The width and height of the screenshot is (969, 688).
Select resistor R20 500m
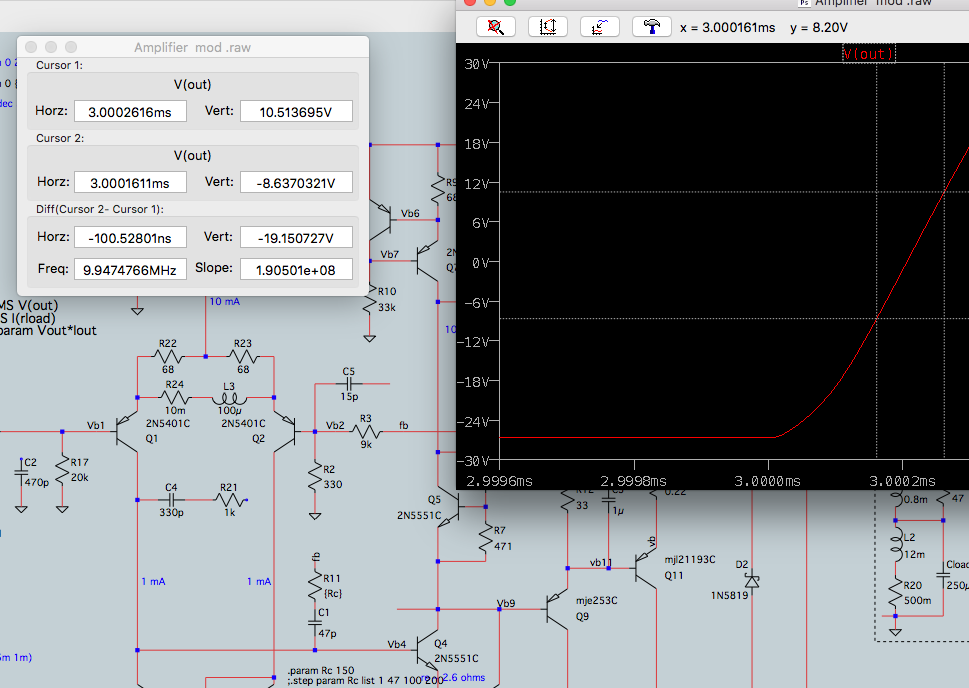(x=895, y=593)
